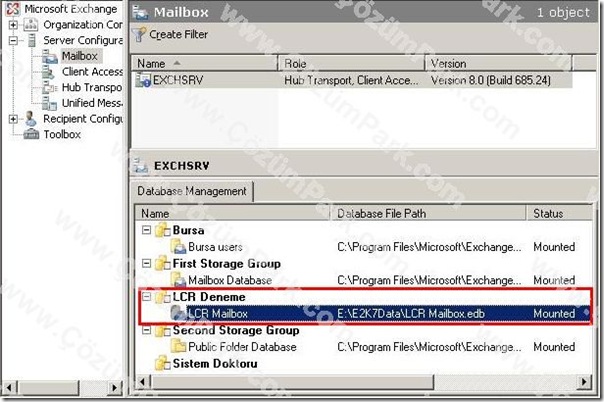
Task: Click the E:\E2K7Data\LCR Mailbox.edb path cell
Action: pyautogui.click(x=411, y=313)
